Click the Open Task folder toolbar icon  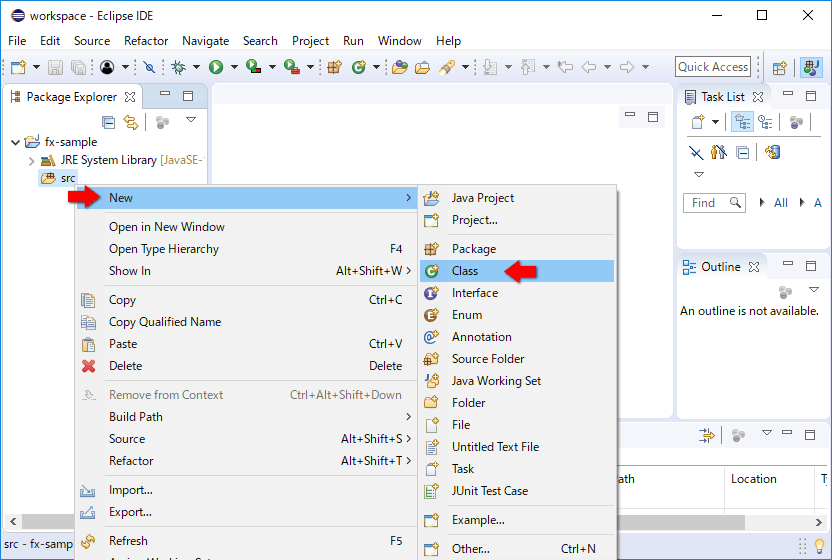(422, 67)
